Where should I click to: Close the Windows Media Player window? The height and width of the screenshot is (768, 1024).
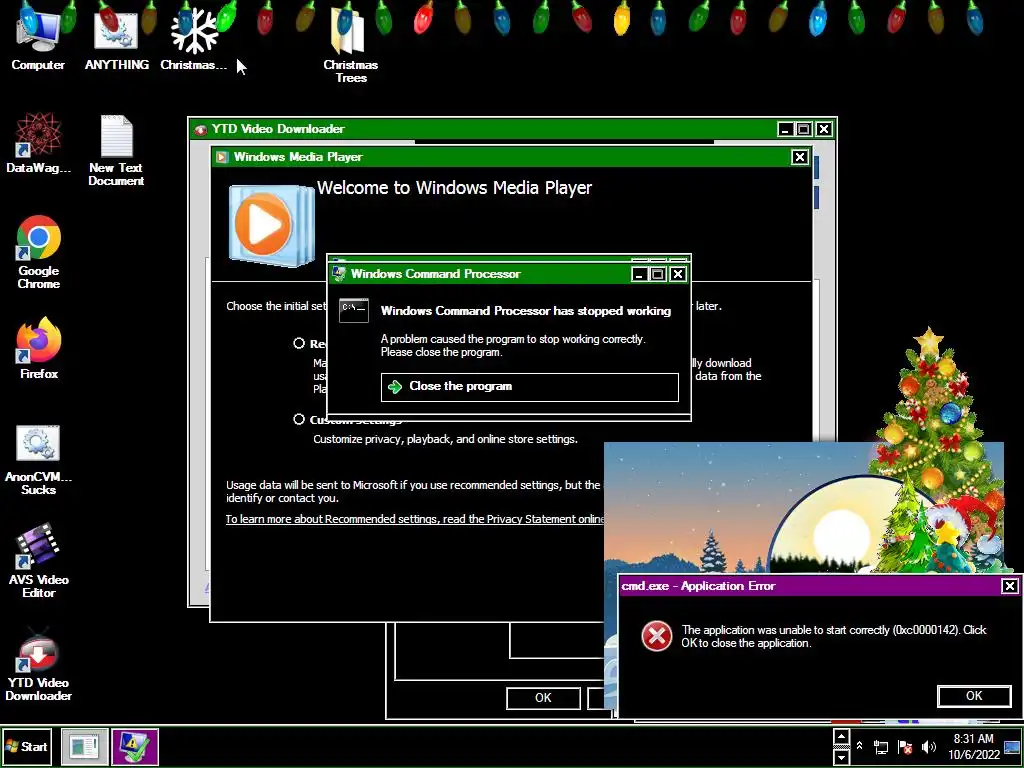[x=800, y=157]
